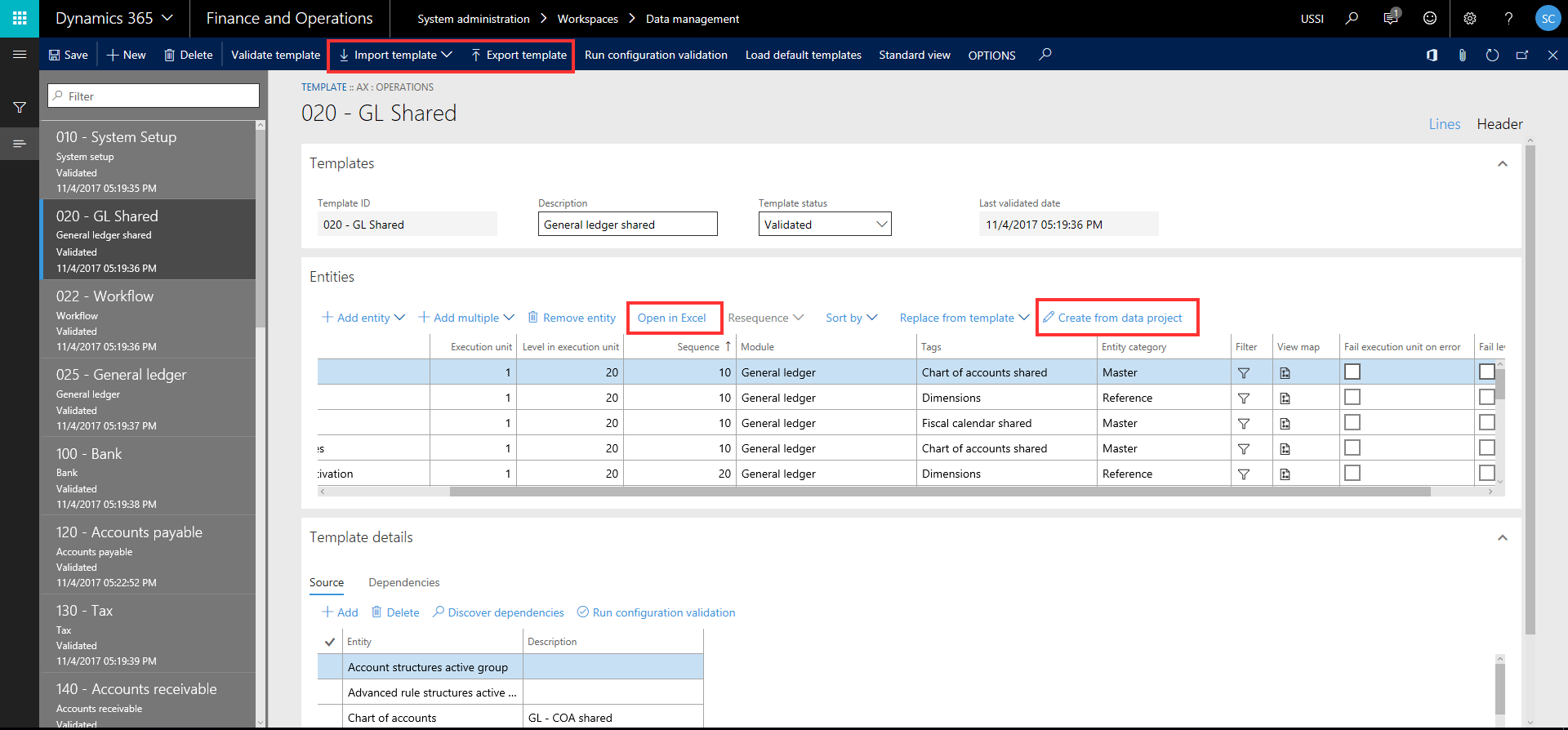Click Create from data project

pos(1112,318)
